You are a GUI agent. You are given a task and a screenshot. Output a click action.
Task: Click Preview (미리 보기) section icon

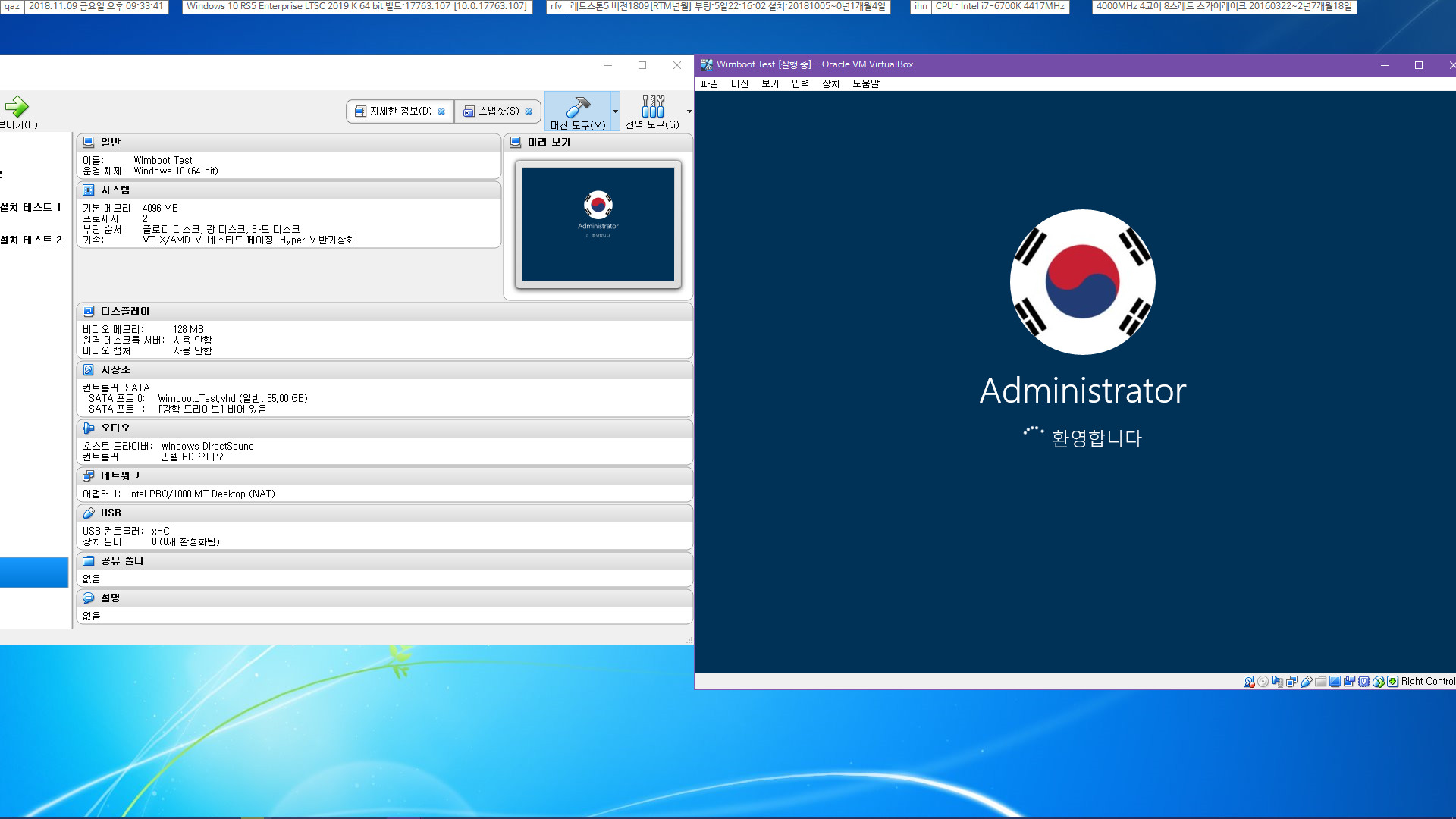(516, 142)
